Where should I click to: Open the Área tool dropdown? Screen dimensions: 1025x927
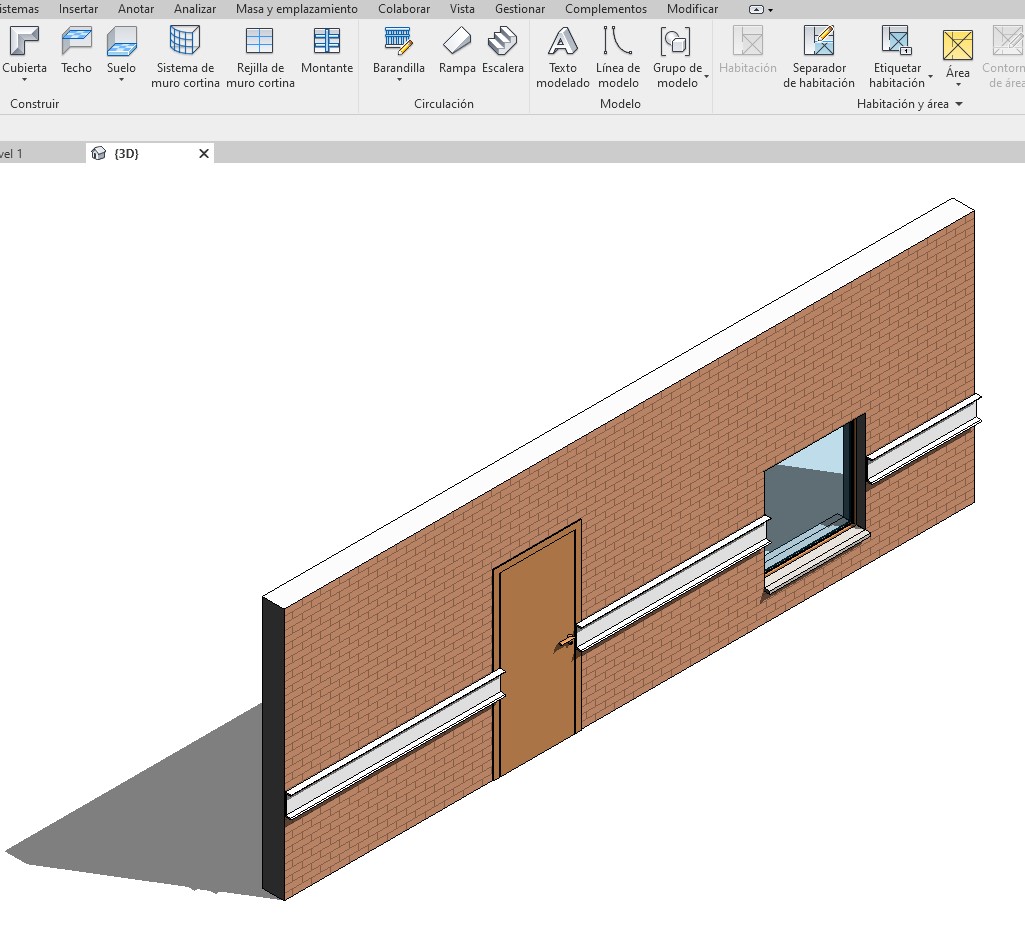coord(958,85)
